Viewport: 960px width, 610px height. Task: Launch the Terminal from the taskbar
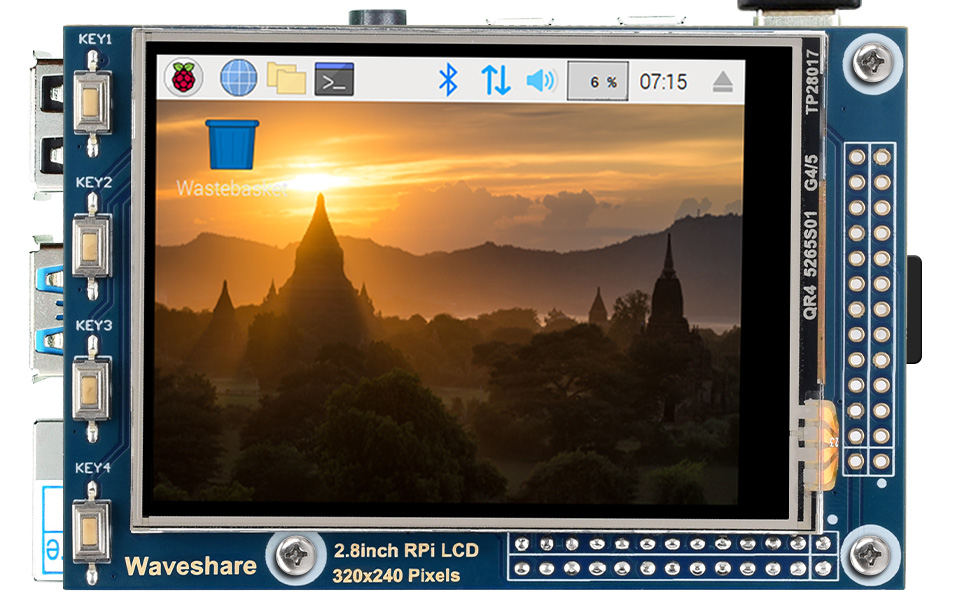(334, 79)
